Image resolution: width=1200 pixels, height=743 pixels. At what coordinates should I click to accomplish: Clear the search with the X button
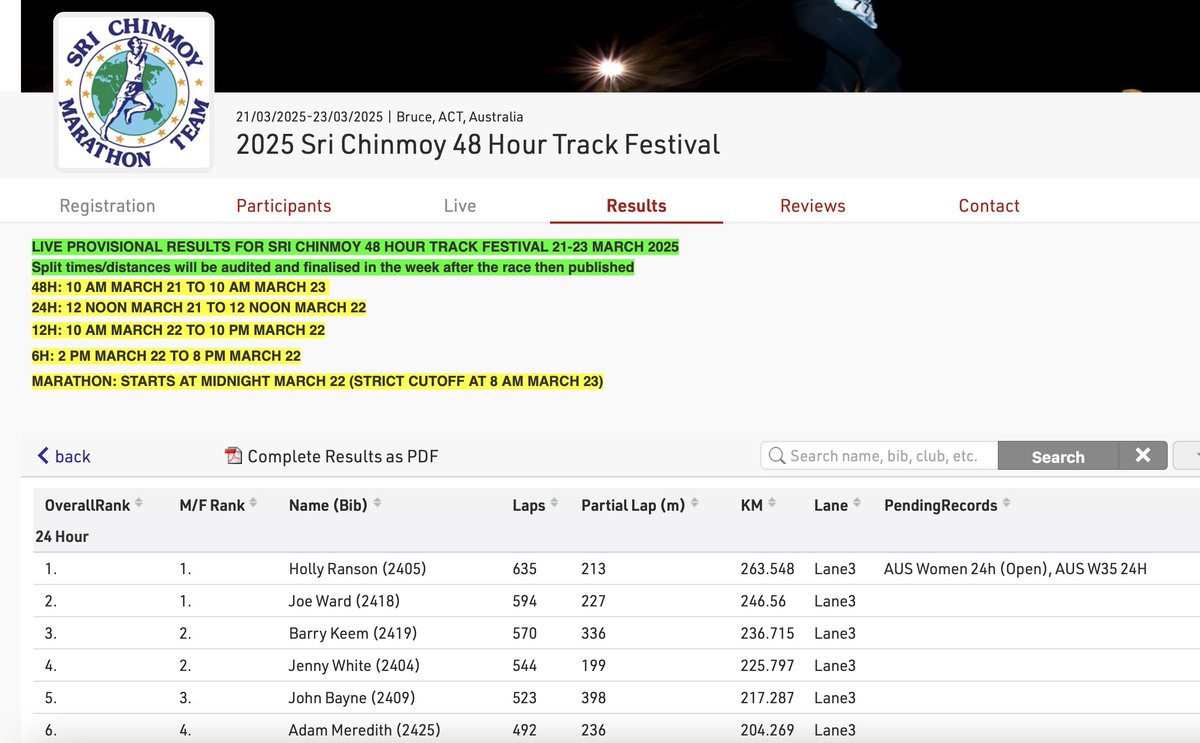[1143, 456]
